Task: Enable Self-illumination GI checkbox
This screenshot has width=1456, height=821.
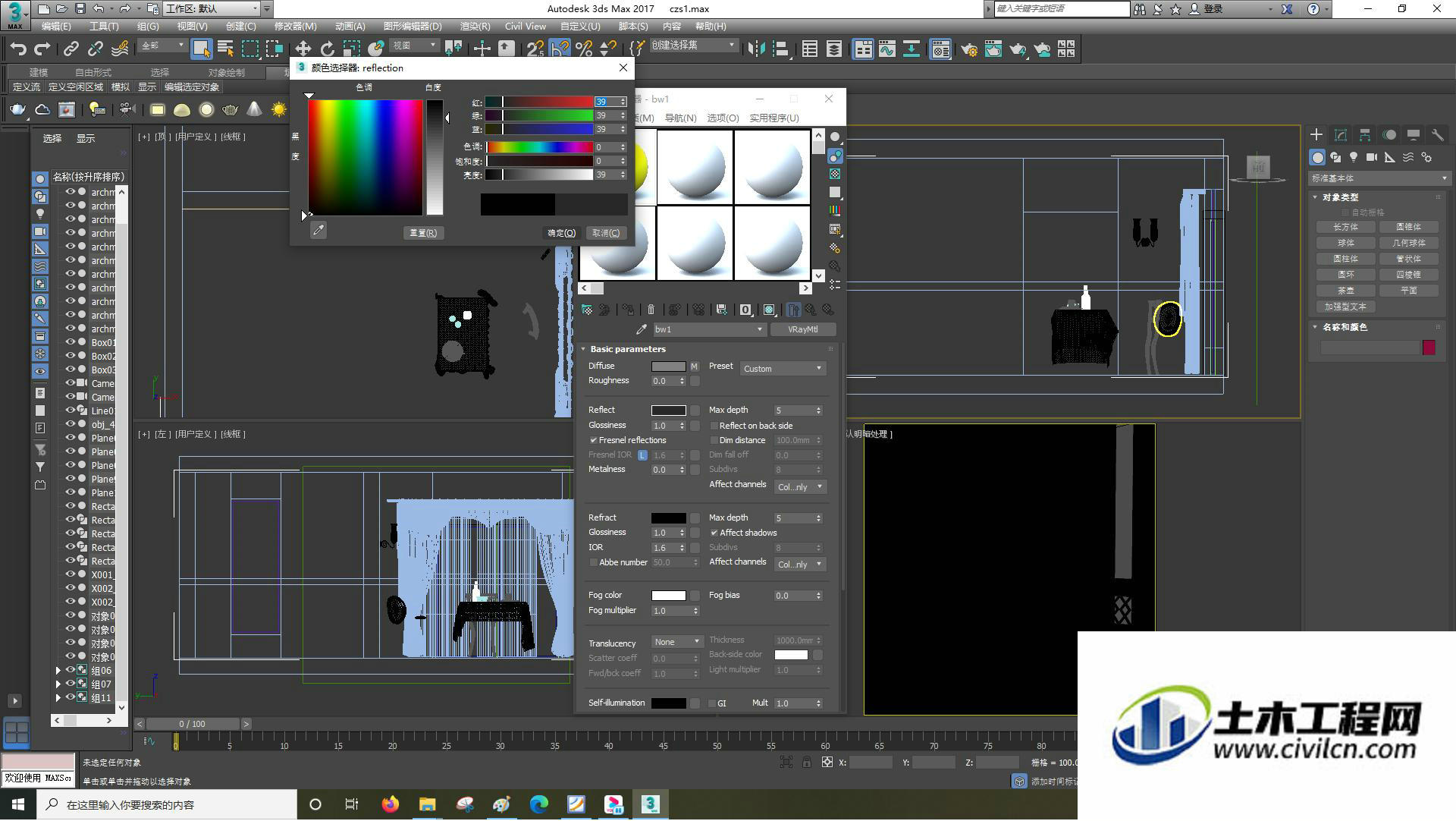Action: pyautogui.click(x=712, y=703)
